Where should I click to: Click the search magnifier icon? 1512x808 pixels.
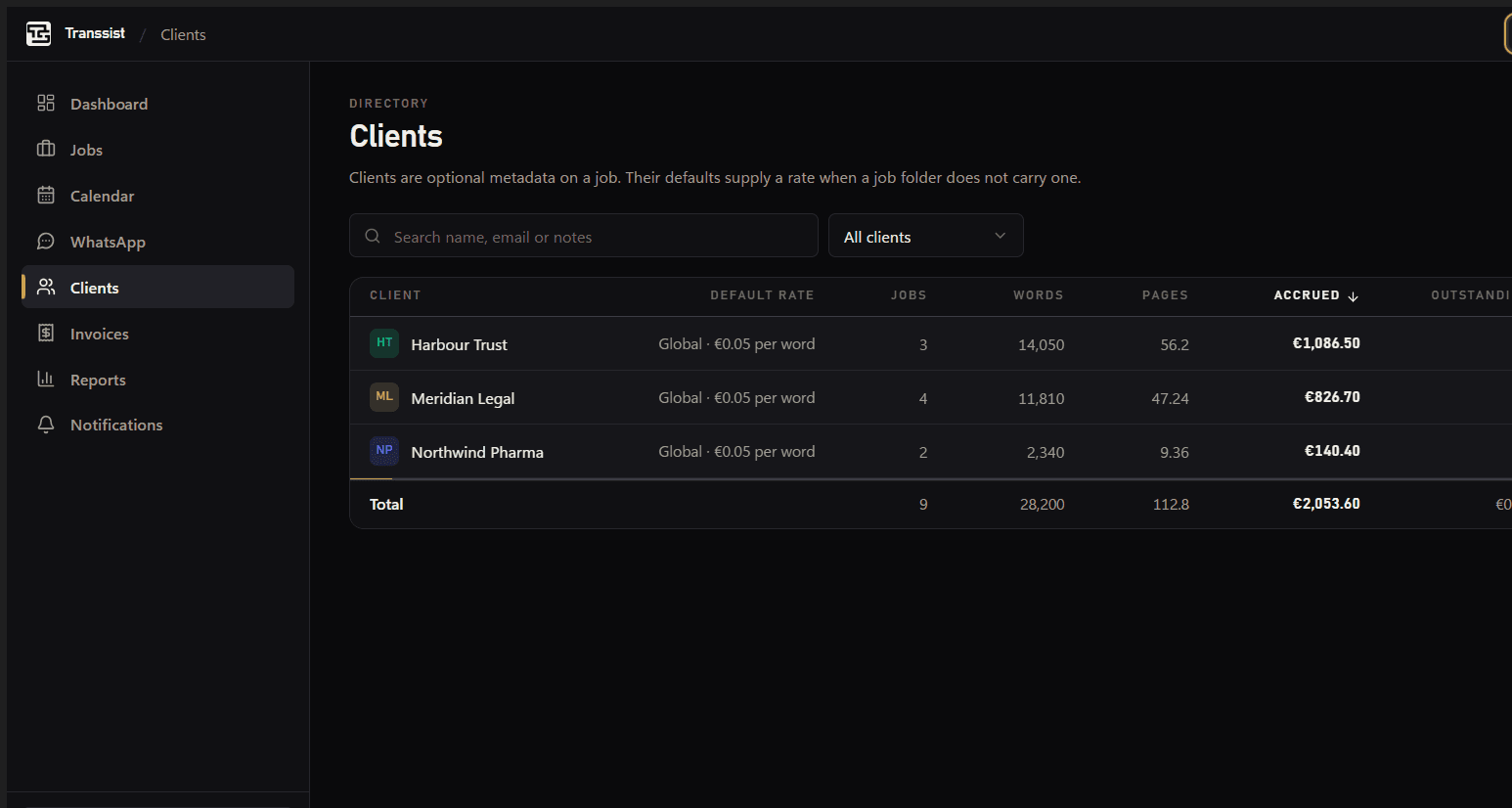pos(373,236)
